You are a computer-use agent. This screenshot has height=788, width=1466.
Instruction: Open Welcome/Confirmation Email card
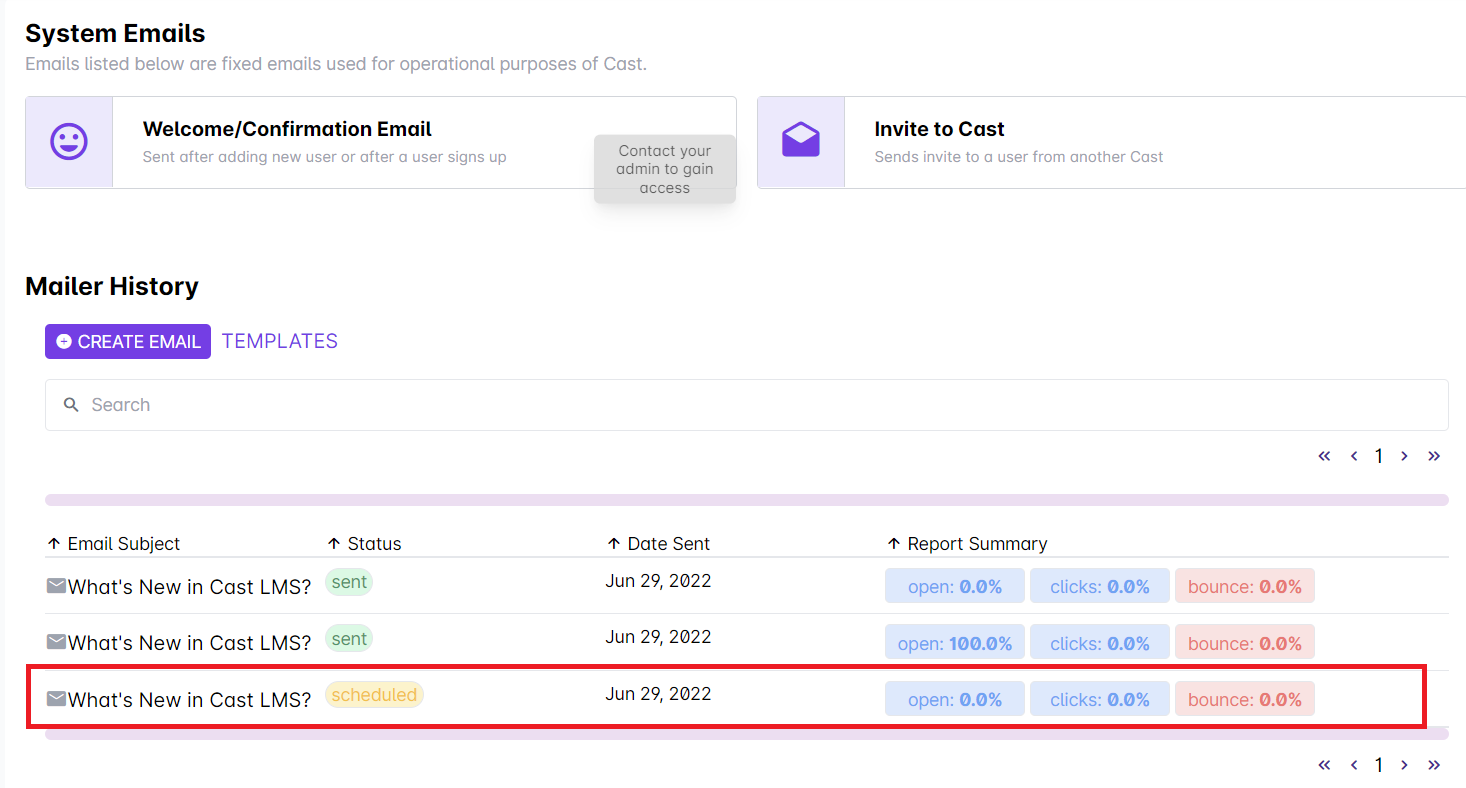tap(287, 130)
